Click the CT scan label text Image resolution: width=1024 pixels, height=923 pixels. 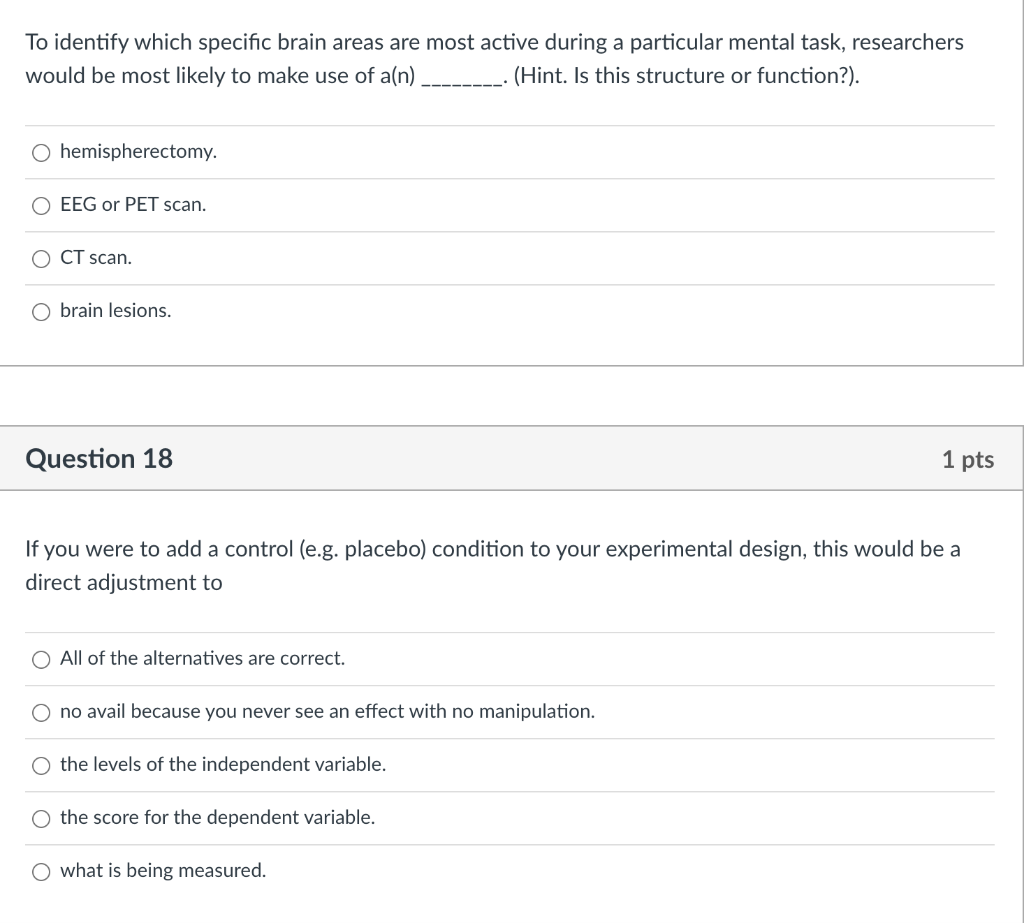coord(96,258)
